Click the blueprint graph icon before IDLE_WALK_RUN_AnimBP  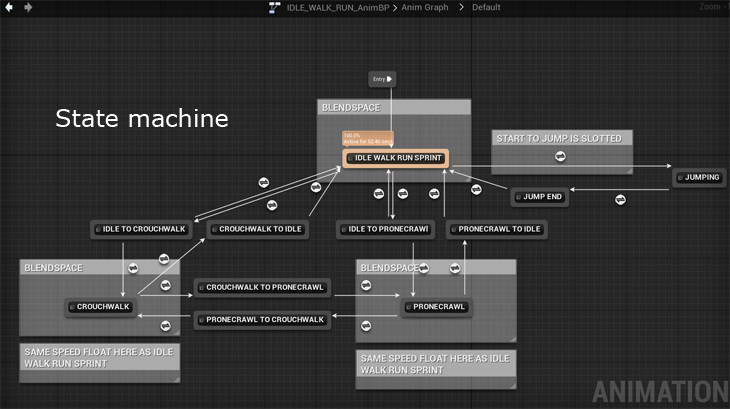[x=275, y=7]
